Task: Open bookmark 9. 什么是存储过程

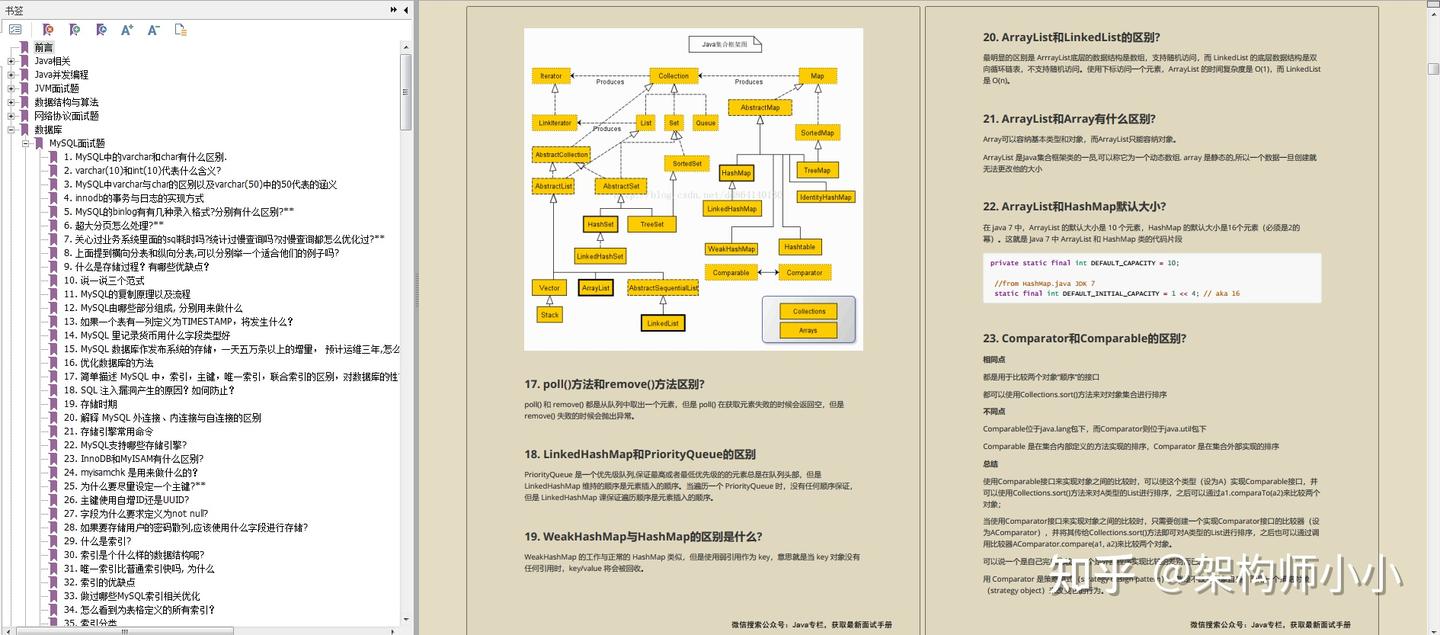Action: pos(137,267)
